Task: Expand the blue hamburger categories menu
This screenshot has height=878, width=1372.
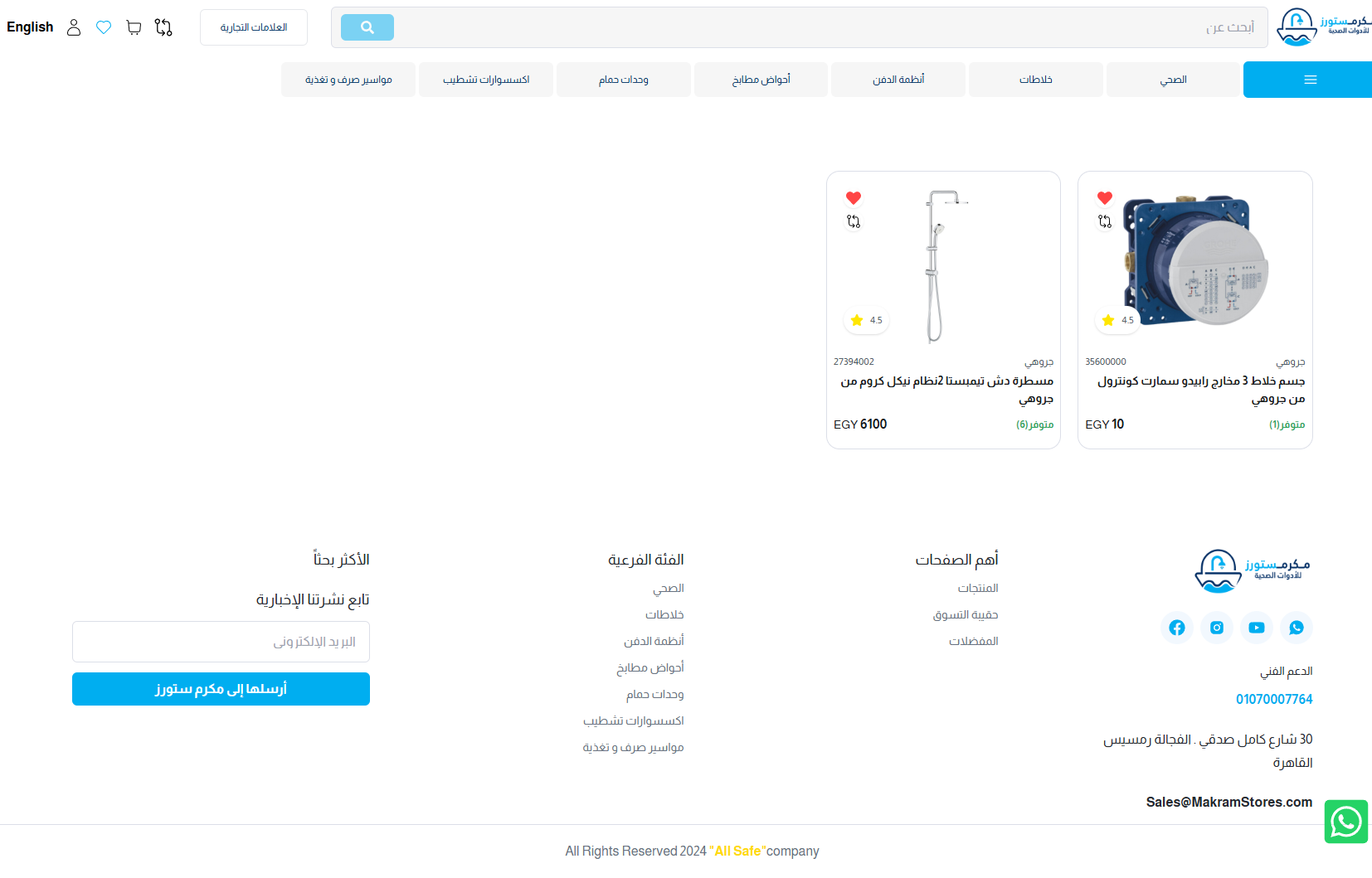Action: coord(1310,80)
